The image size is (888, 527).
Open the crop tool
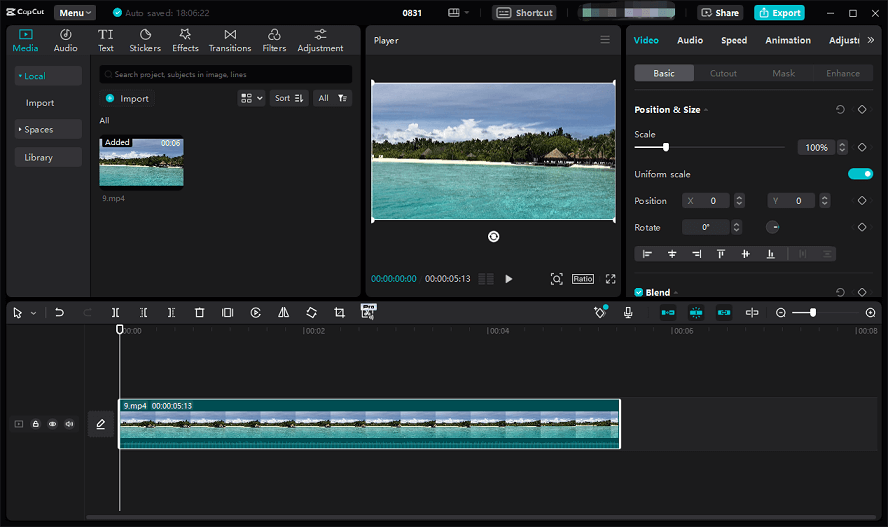point(339,312)
